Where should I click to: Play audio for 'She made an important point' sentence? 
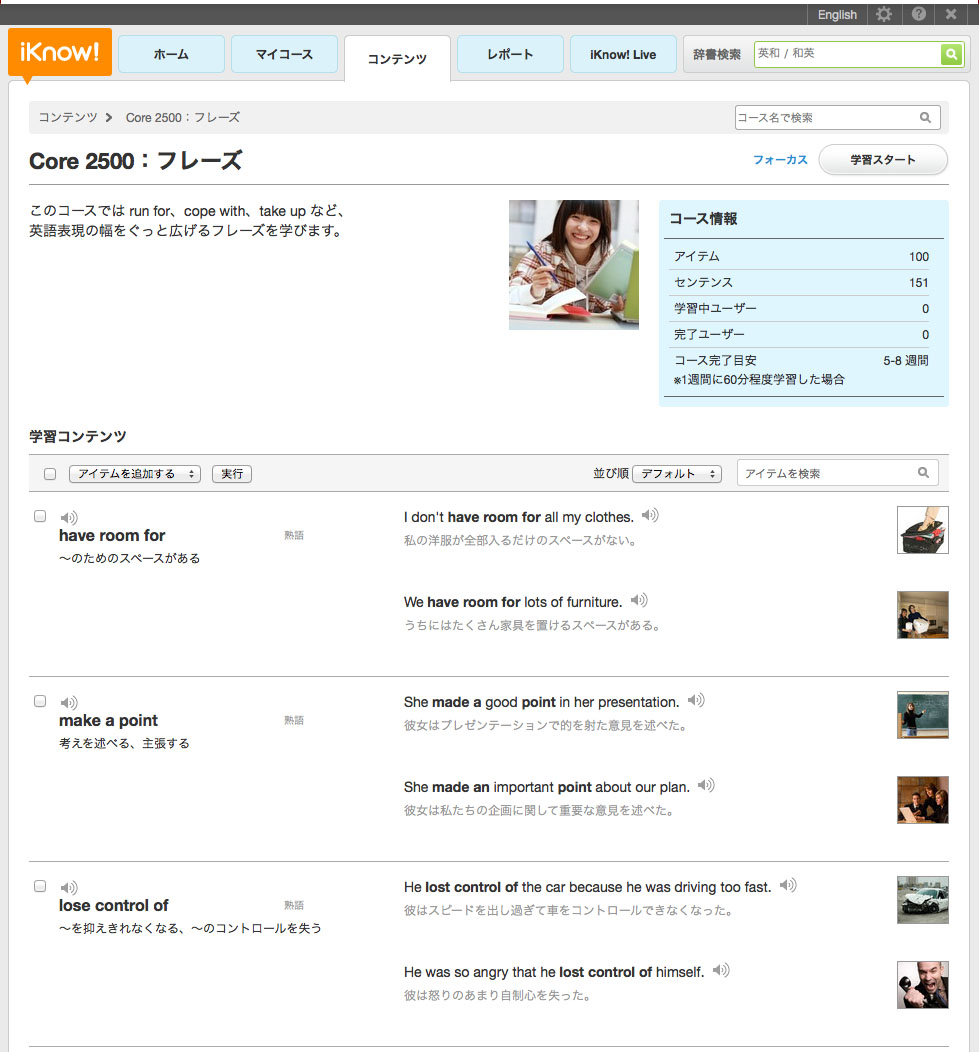[x=706, y=785]
